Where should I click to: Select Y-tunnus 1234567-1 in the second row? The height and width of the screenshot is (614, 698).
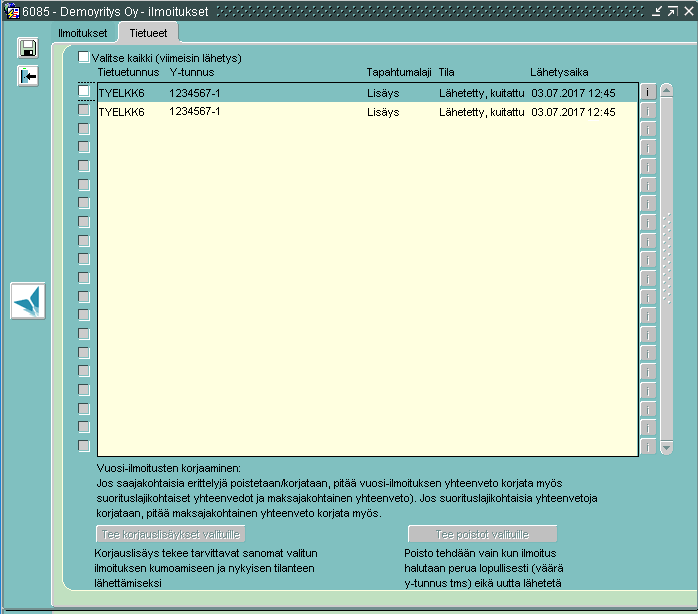point(195,111)
